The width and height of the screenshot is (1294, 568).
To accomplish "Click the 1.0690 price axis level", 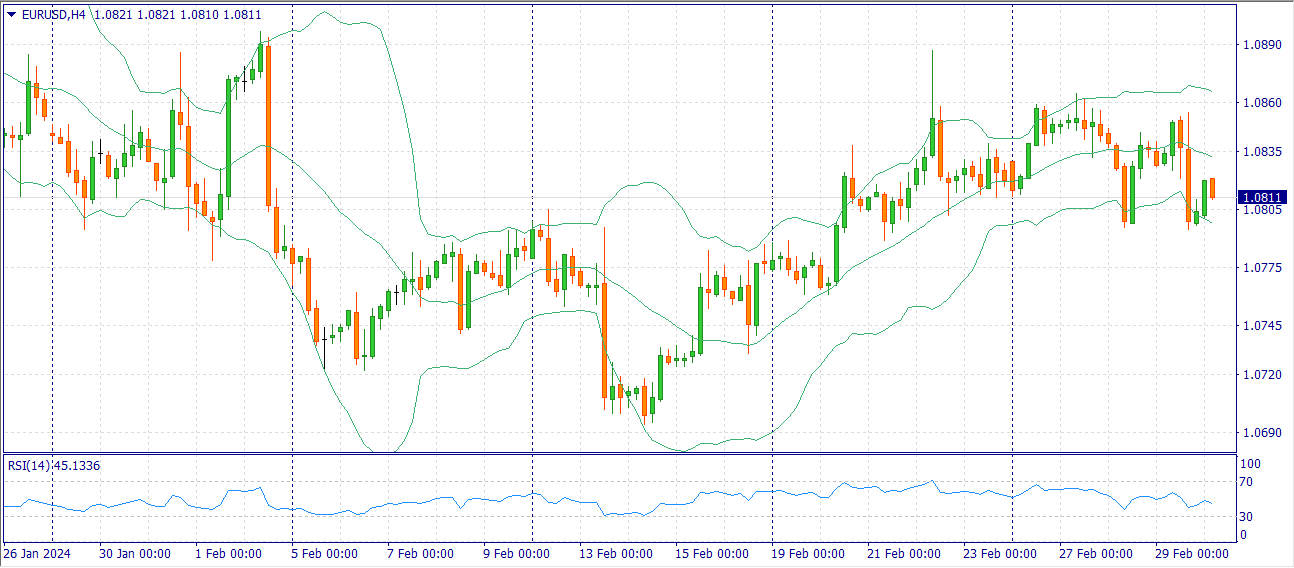I will pos(1258,433).
